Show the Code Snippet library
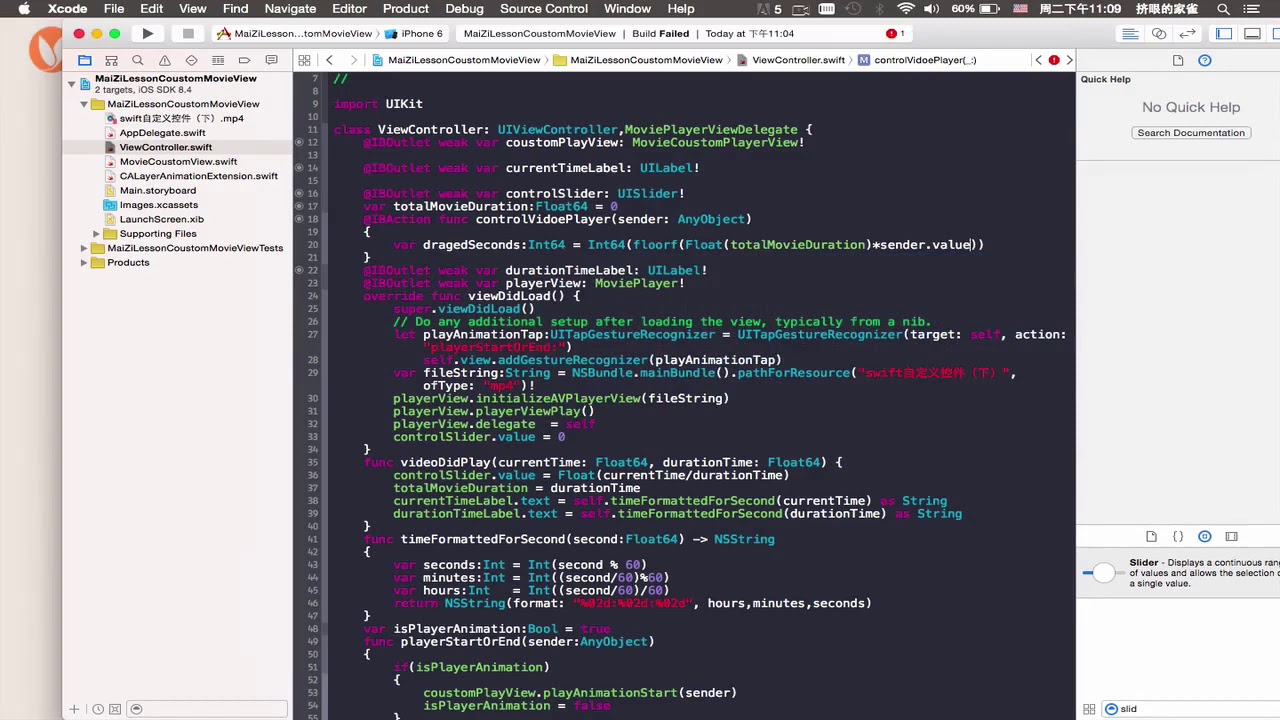This screenshot has width=1280, height=720. pyautogui.click(x=1178, y=537)
